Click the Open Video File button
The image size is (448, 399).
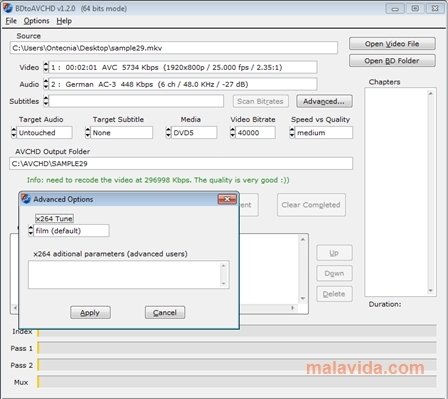[392, 44]
